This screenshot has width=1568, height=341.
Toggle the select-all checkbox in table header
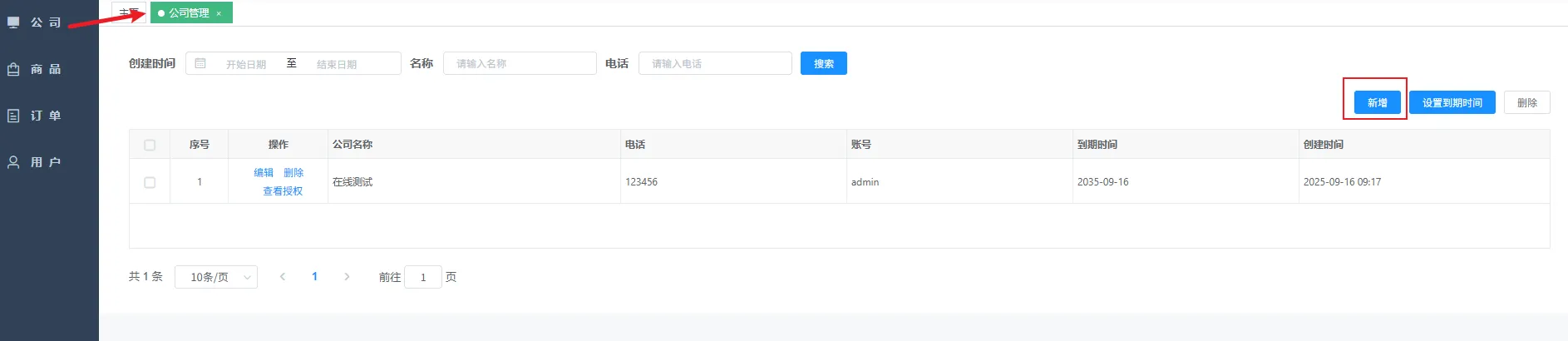(150, 145)
